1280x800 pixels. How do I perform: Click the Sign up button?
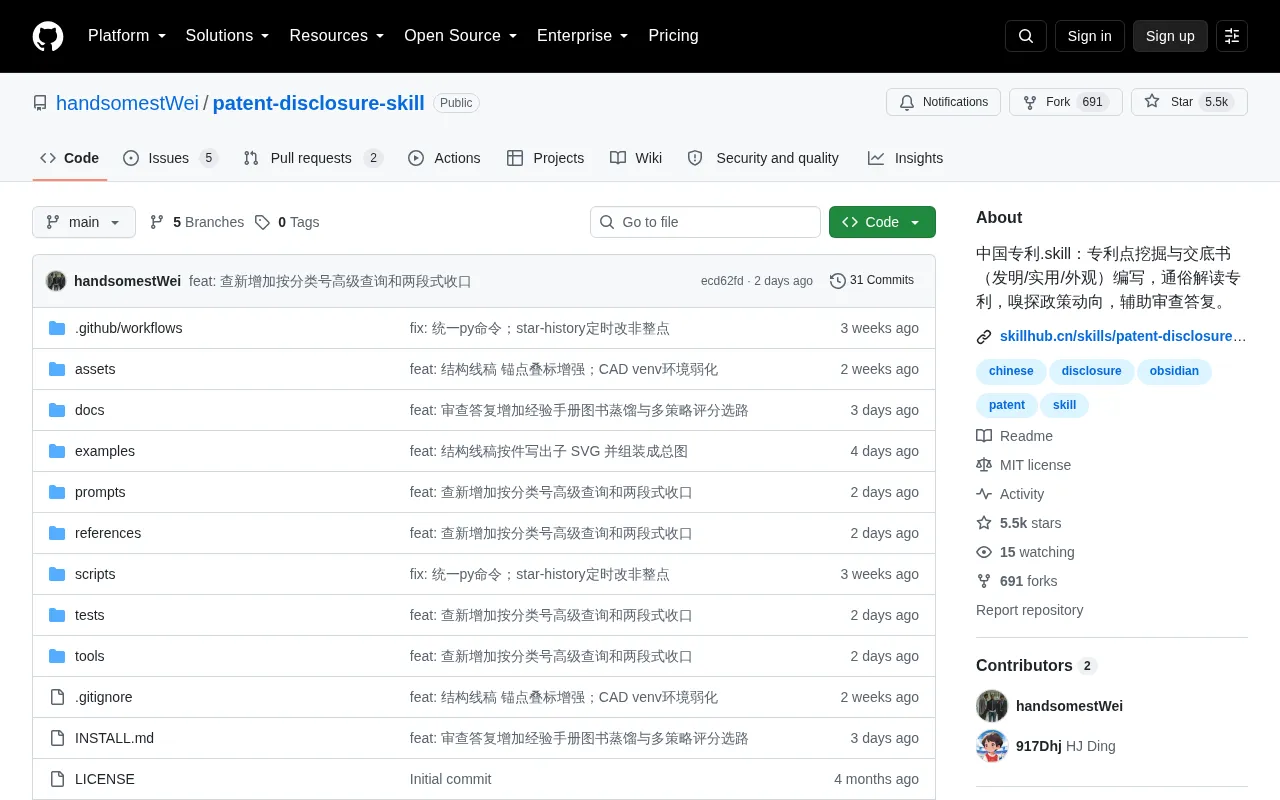tap(1170, 36)
